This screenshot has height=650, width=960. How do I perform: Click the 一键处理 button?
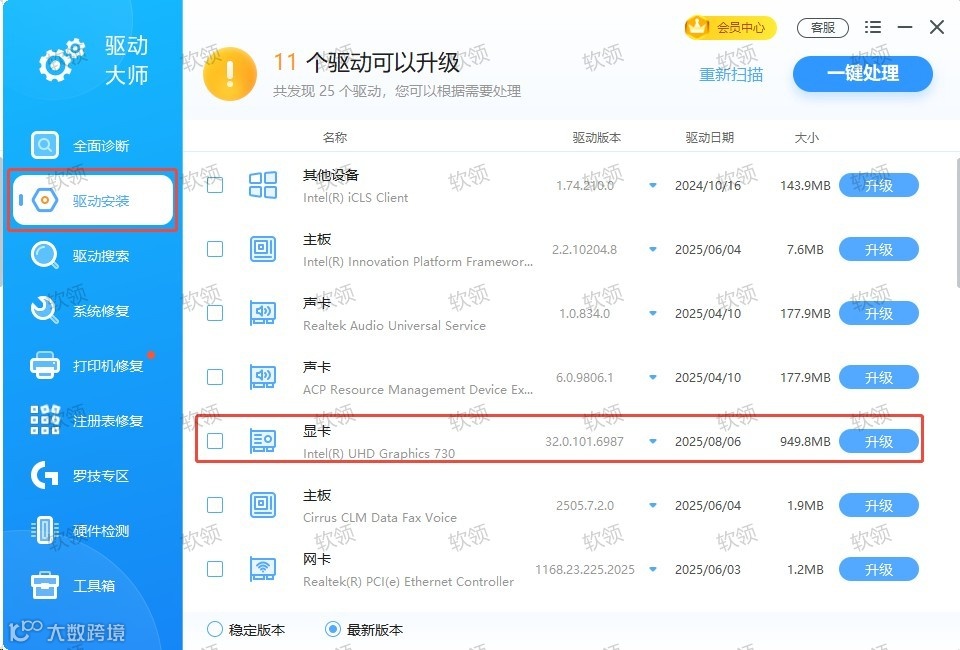tap(863, 73)
